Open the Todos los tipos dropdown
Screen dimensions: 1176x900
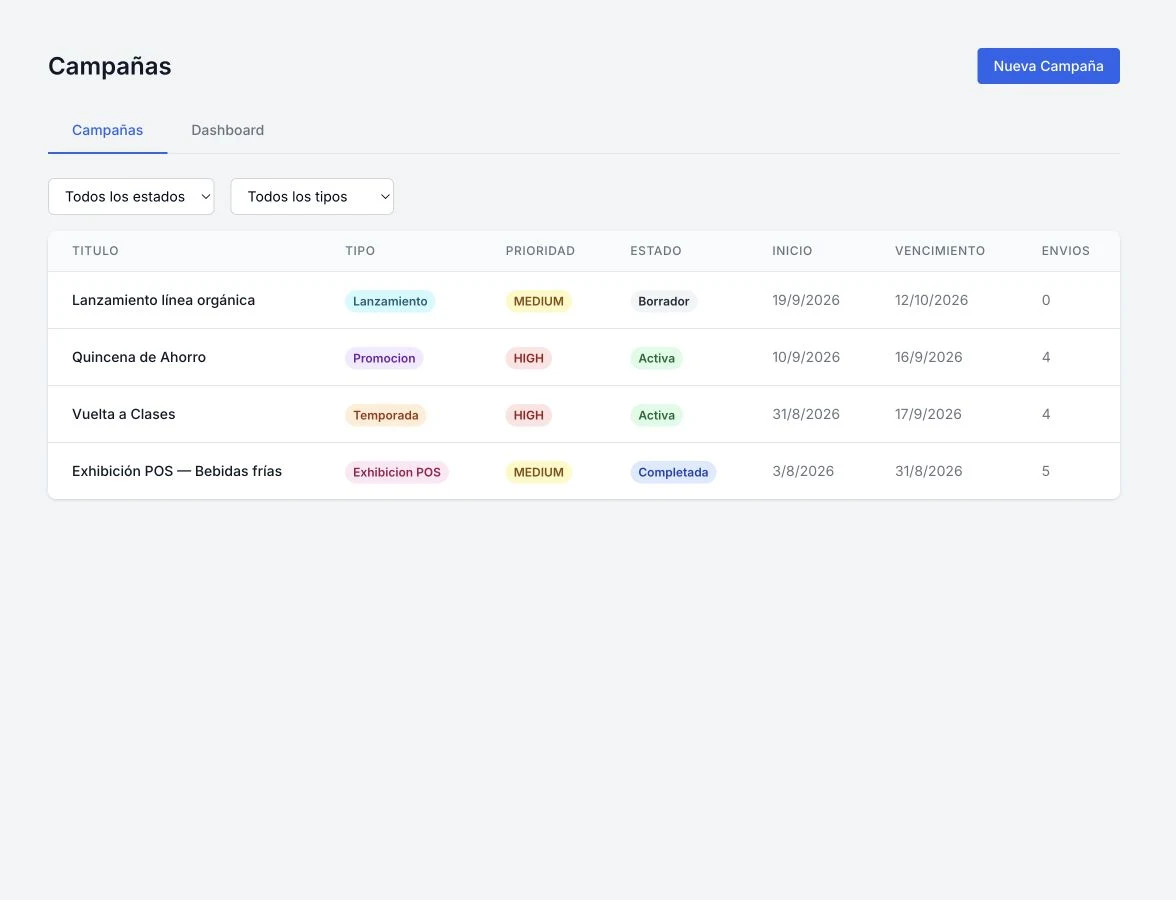(312, 196)
